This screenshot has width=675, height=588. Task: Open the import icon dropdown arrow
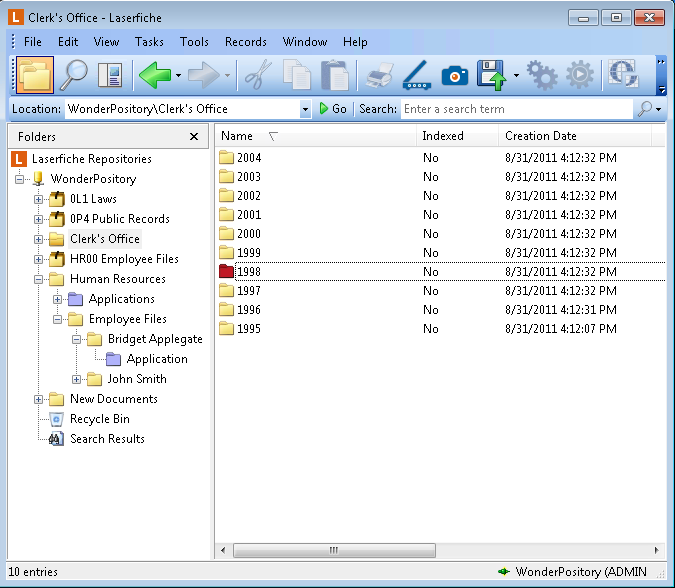516,76
